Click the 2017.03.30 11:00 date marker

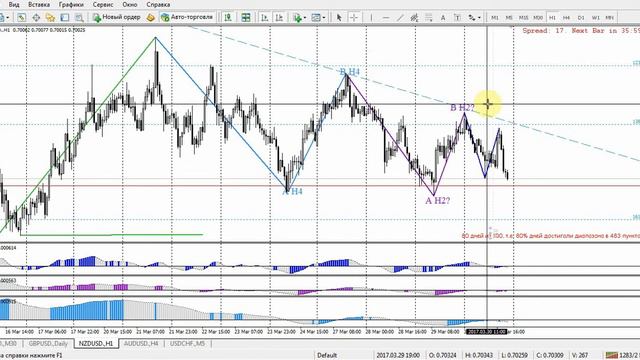click(487, 332)
